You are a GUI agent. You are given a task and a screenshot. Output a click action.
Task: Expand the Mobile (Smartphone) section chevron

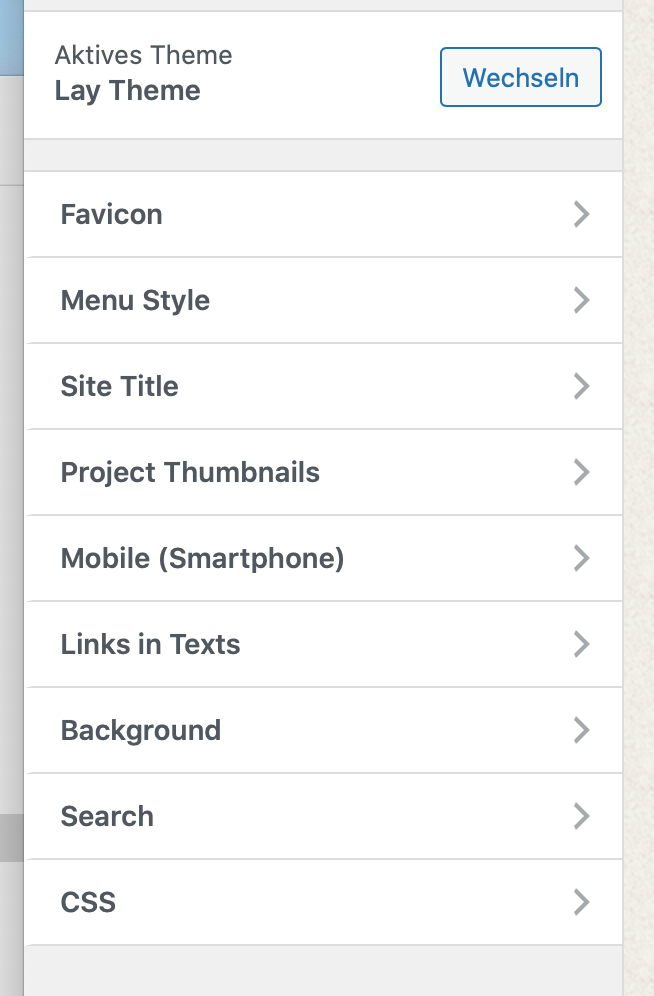582,558
